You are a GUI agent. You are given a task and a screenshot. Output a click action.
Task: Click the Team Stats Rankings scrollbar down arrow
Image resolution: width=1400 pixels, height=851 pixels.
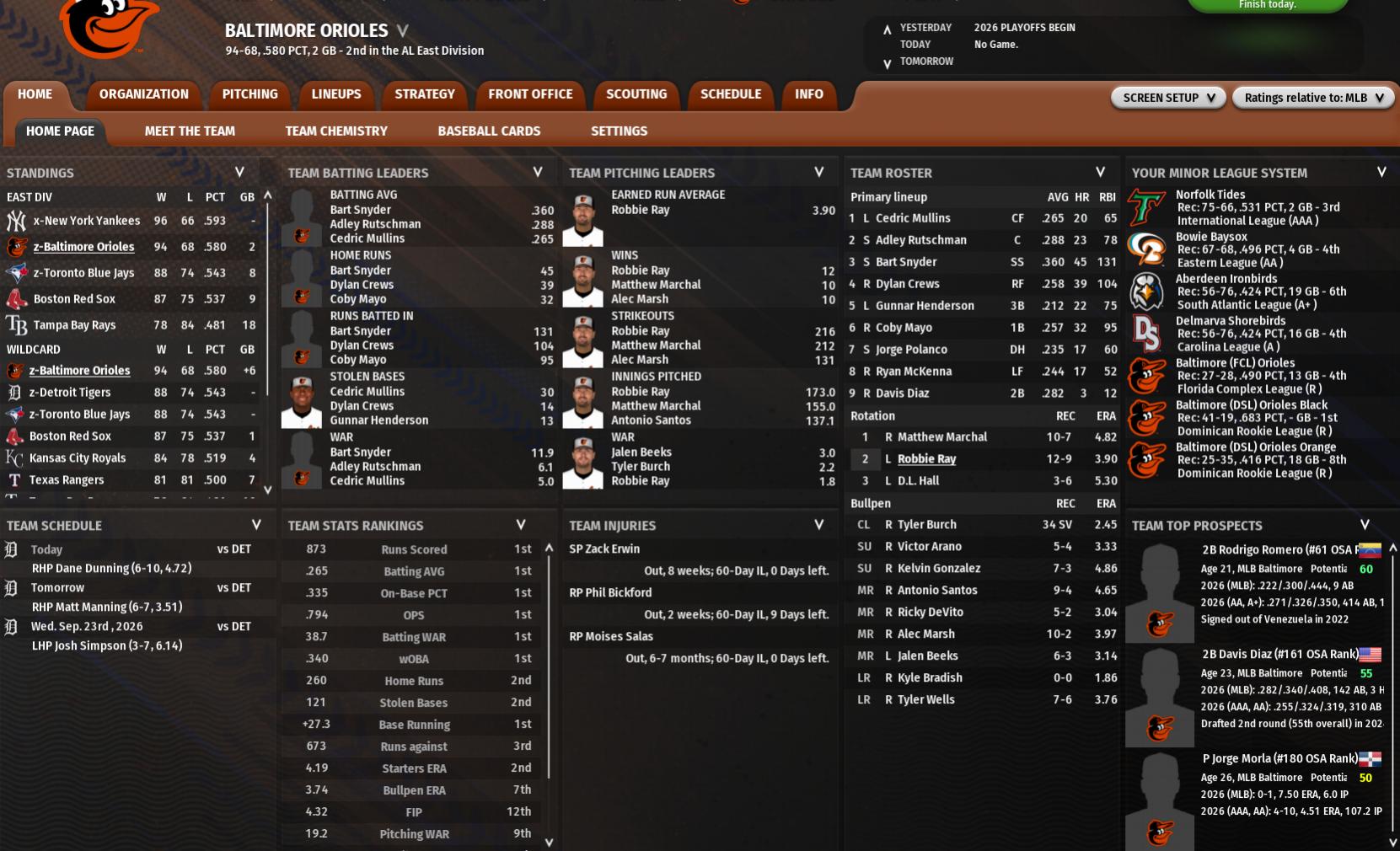point(550,842)
